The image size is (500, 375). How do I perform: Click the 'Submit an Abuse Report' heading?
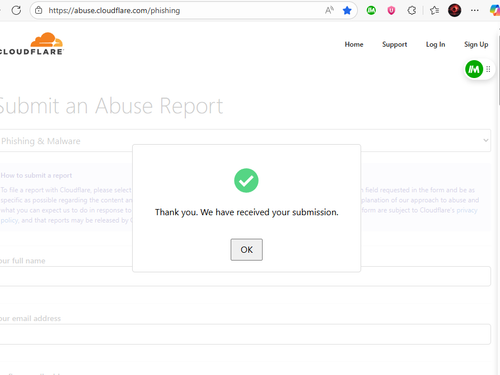click(x=111, y=106)
